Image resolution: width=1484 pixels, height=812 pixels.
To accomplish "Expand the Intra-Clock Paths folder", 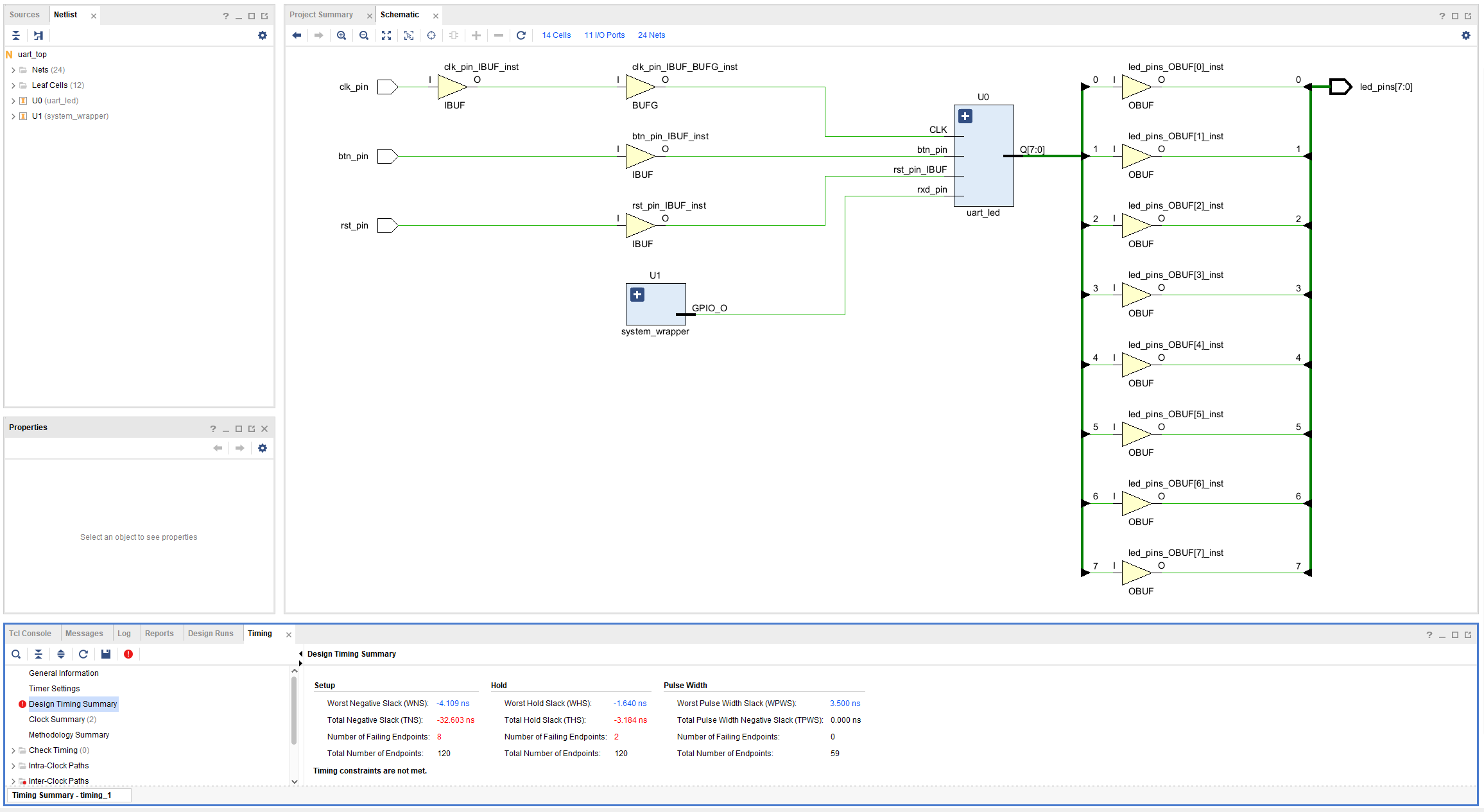I will [13, 766].
